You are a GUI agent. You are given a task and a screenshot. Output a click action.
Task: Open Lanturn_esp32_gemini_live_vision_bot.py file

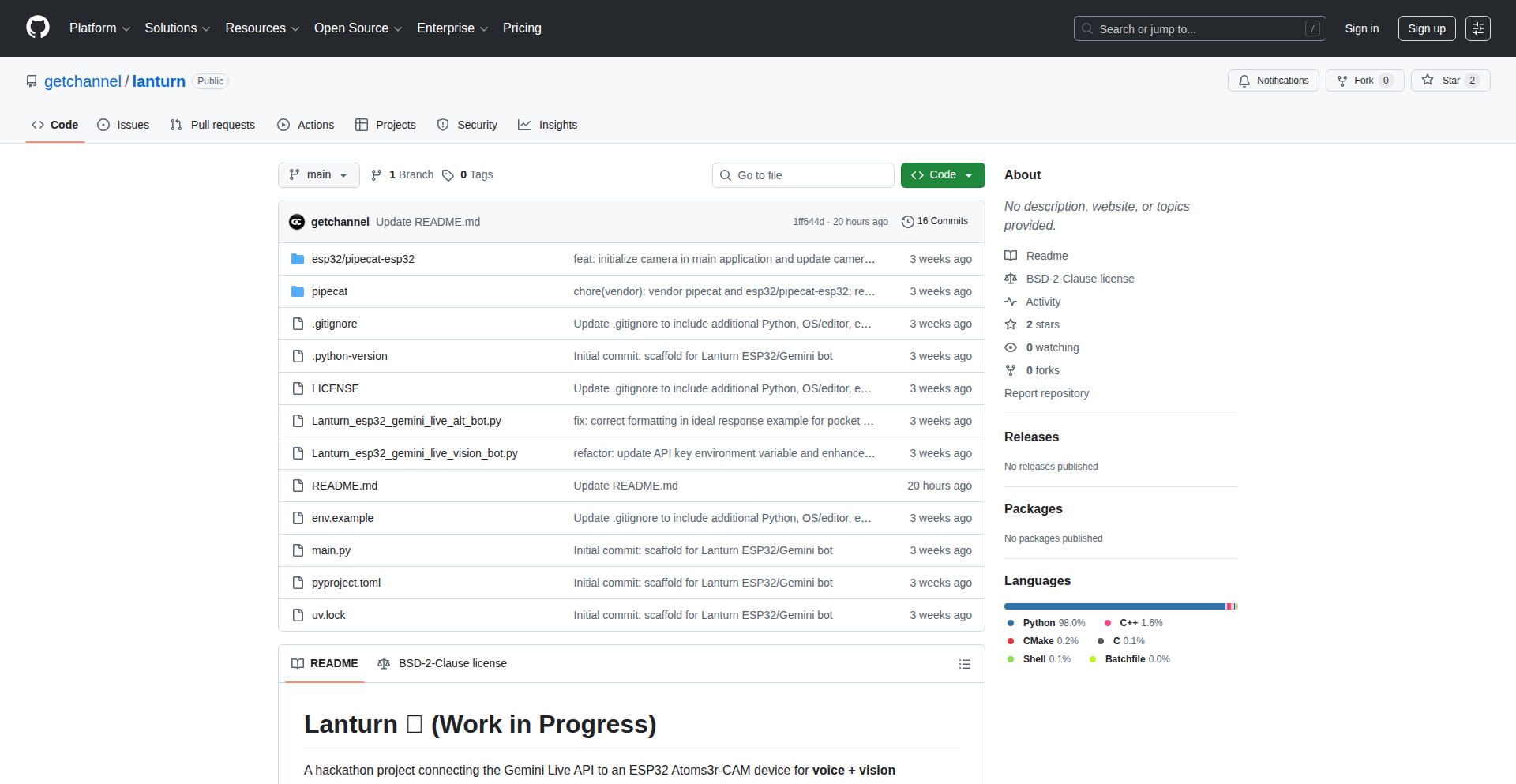point(415,453)
